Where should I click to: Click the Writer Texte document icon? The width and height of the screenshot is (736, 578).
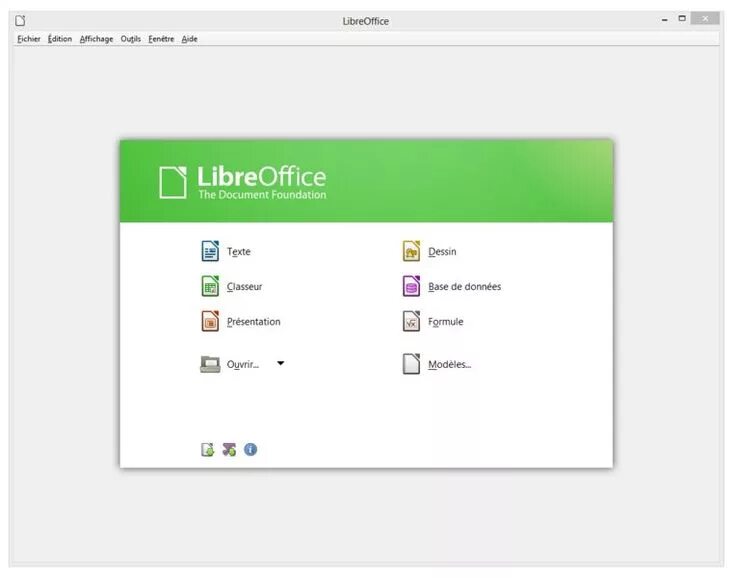[x=210, y=251]
